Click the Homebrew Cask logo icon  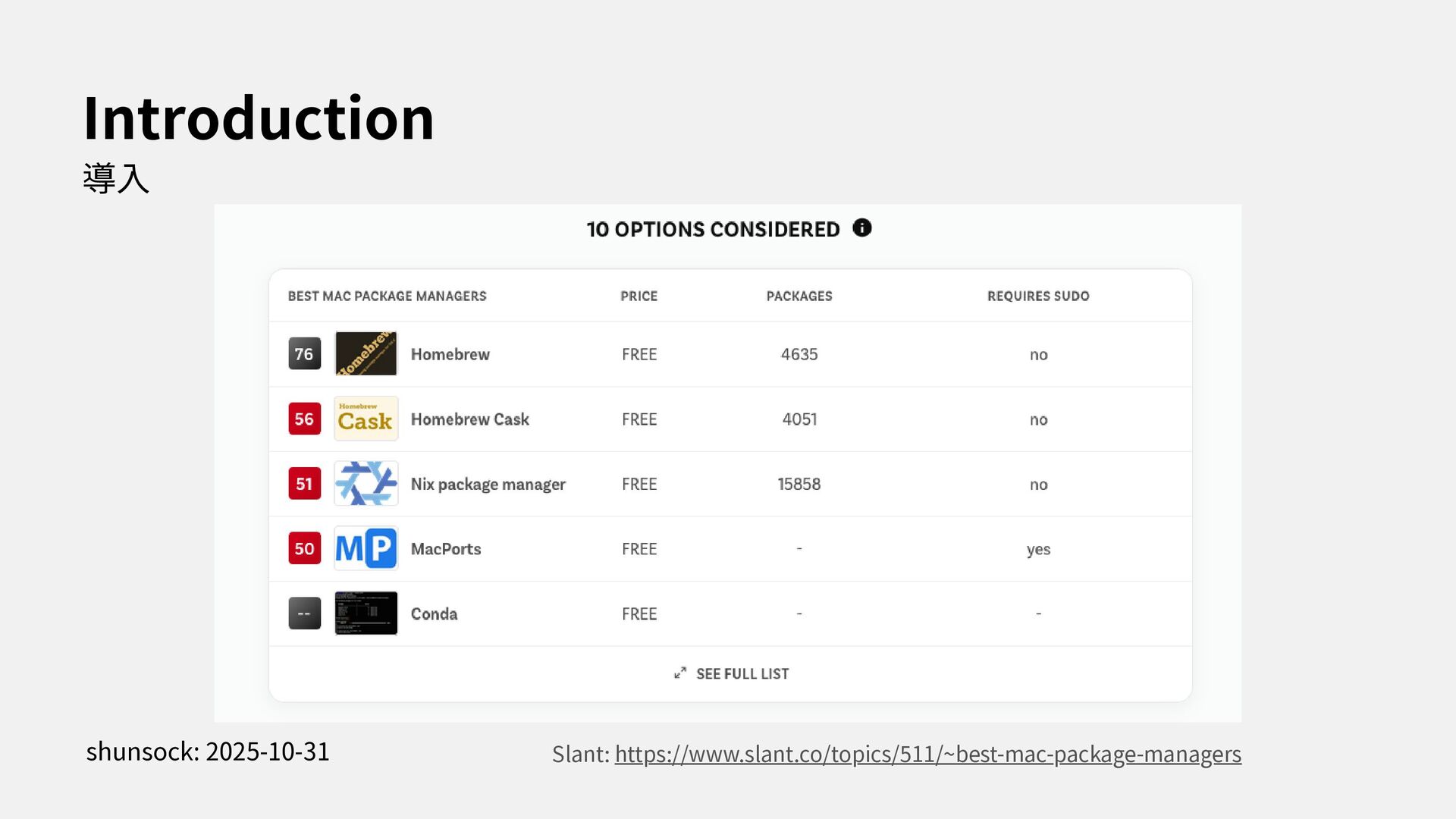366,419
